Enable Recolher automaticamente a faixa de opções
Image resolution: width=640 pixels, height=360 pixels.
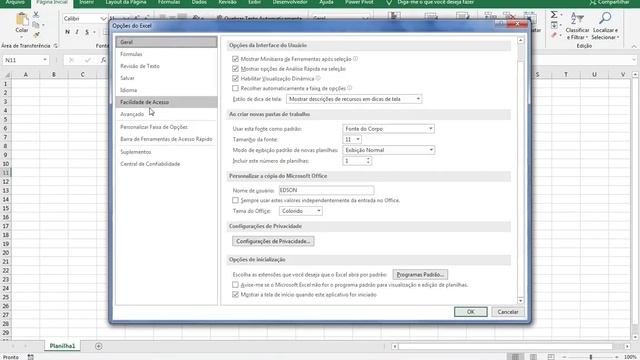click(x=235, y=88)
